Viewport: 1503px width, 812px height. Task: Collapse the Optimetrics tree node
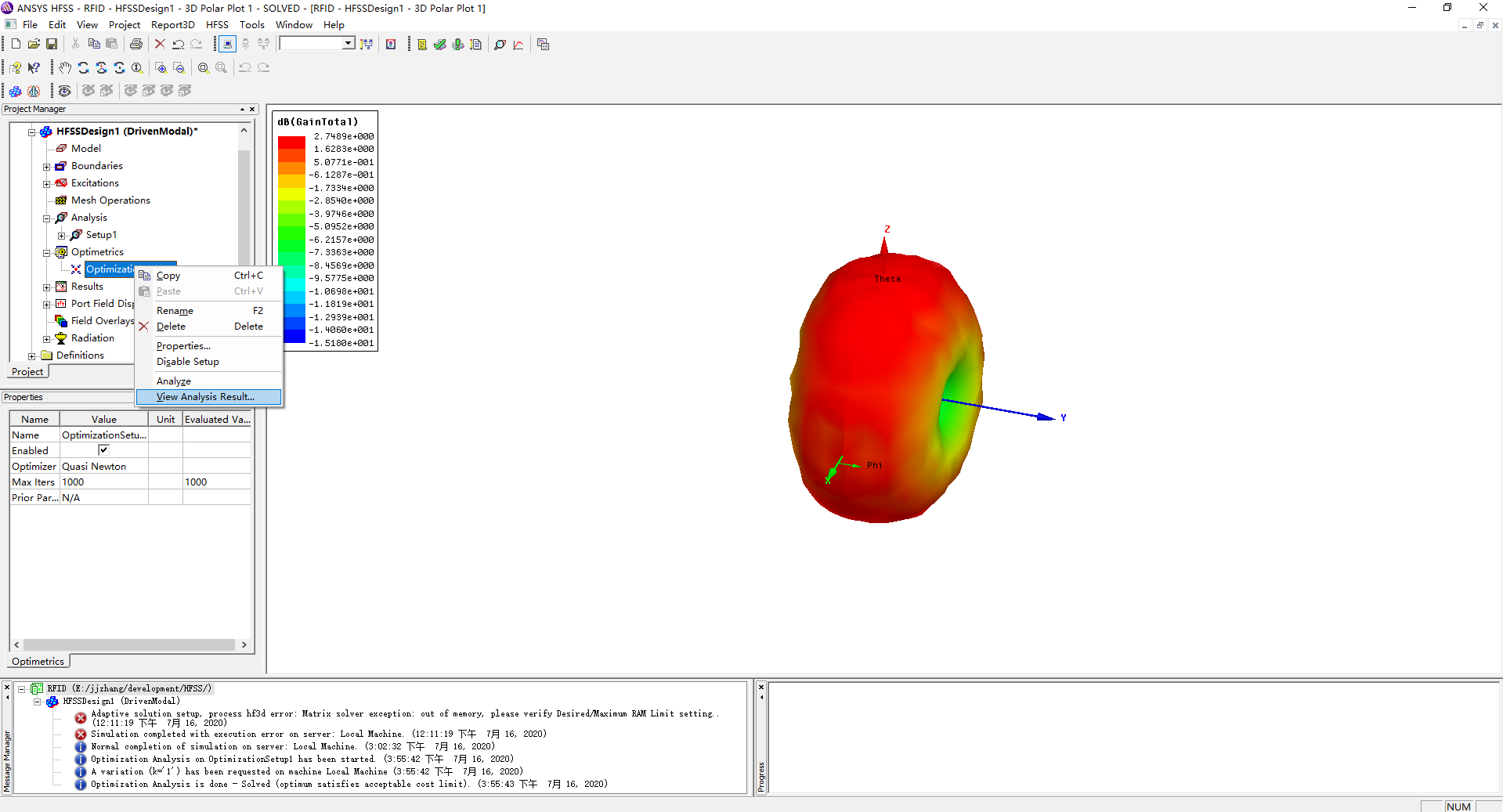tap(46, 252)
